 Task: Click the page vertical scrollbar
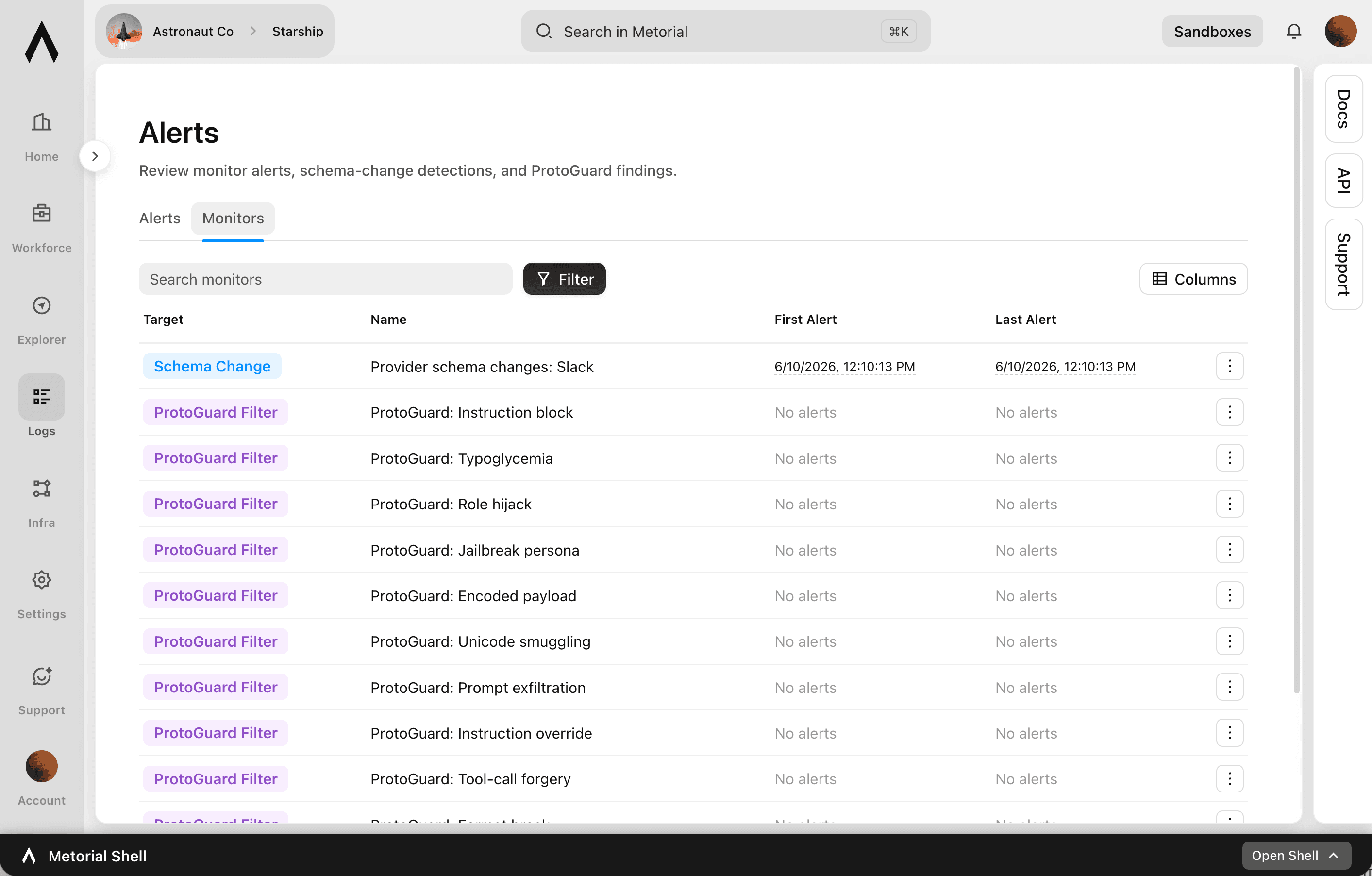(1296, 380)
